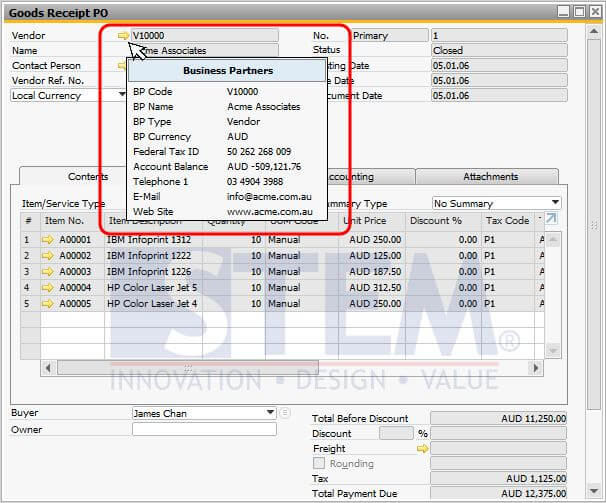Click the tax code P1 in row 5
Viewport: 606px width, 503px height.
[508, 304]
